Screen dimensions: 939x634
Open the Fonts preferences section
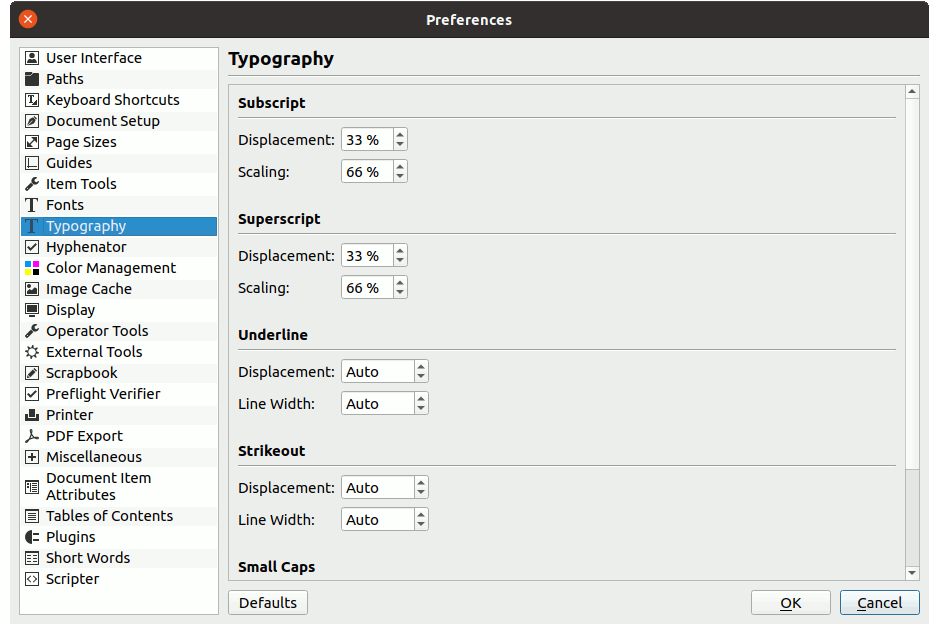tap(65, 205)
